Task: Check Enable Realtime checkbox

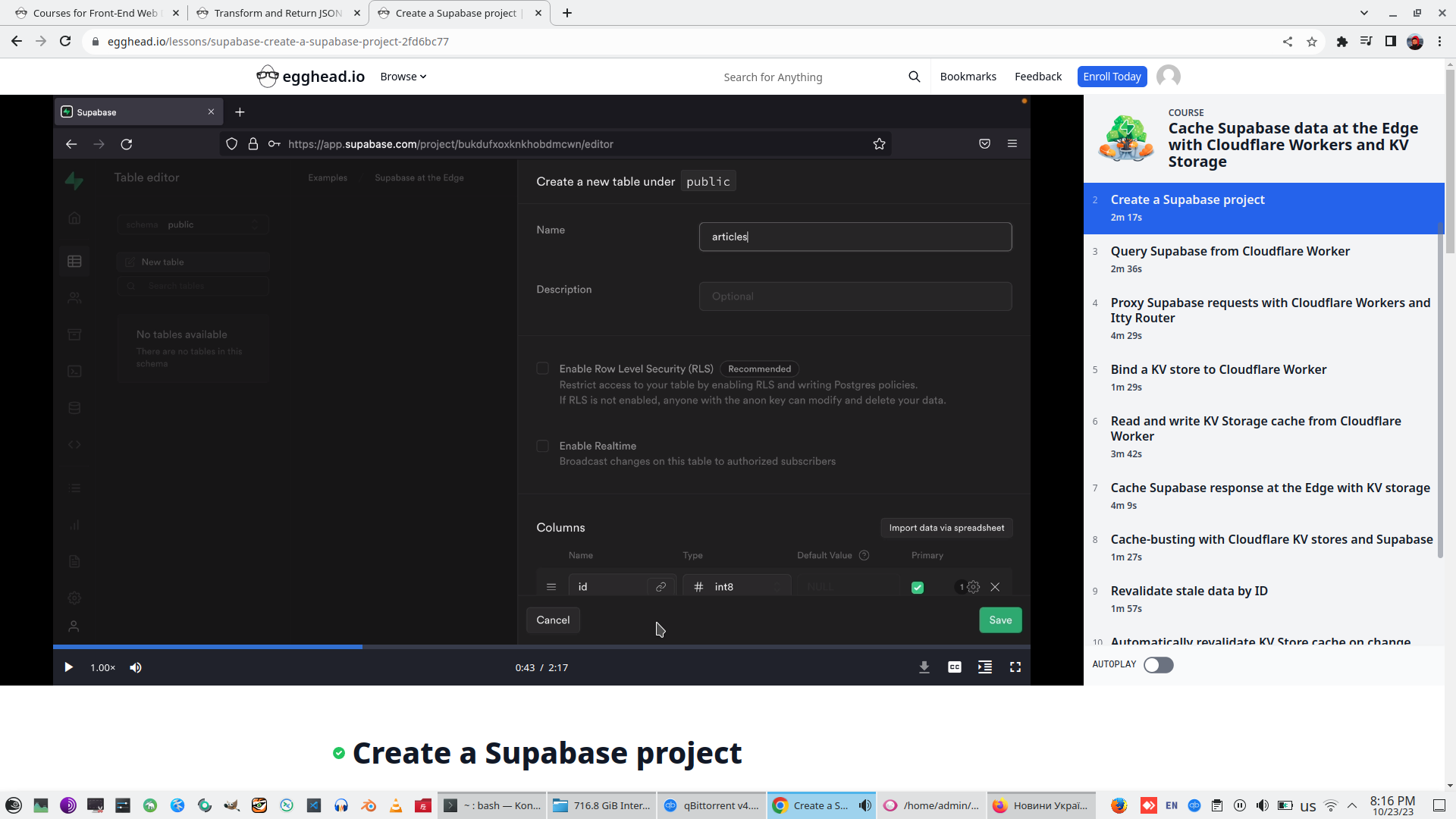Action: 542,446
